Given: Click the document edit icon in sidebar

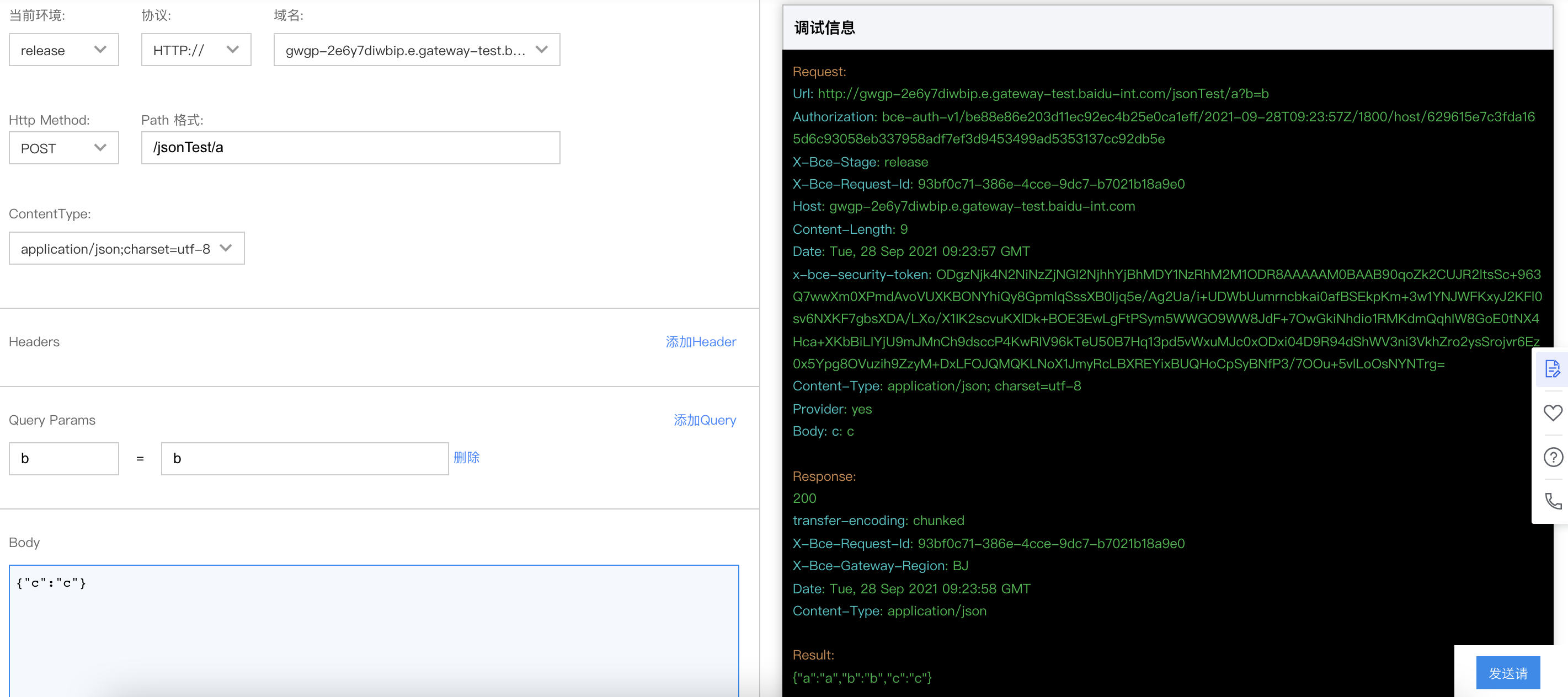Looking at the screenshot, I should click(x=1552, y=369).
